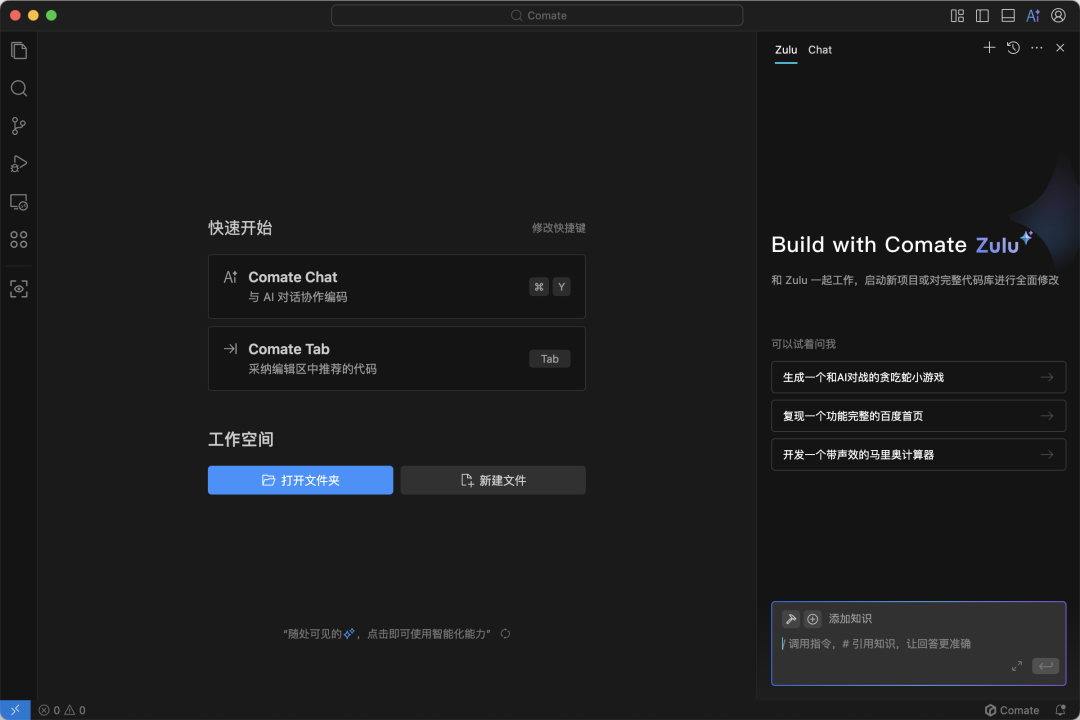This screenshot has width=1080, height=720.
Task: Click the 打开文件夹 button
Action: pyautogui.click(x=300, y=480)
